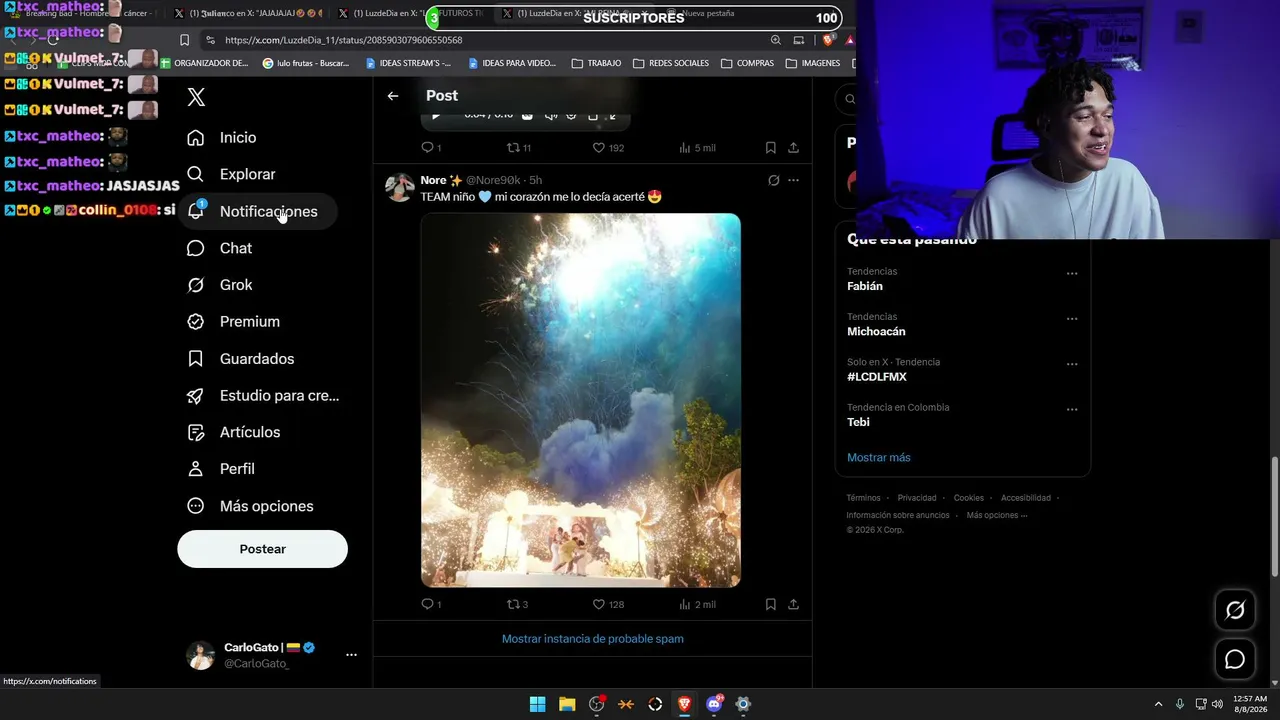The width and height of the screenshot is (1280, 720).
Task: Open File Explorer from the taskbar
Action: pyautogui.click(x=567, y=704)
